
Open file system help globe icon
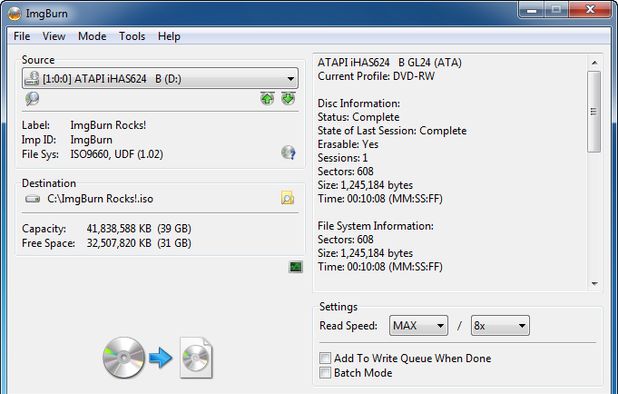click(289, 152)
